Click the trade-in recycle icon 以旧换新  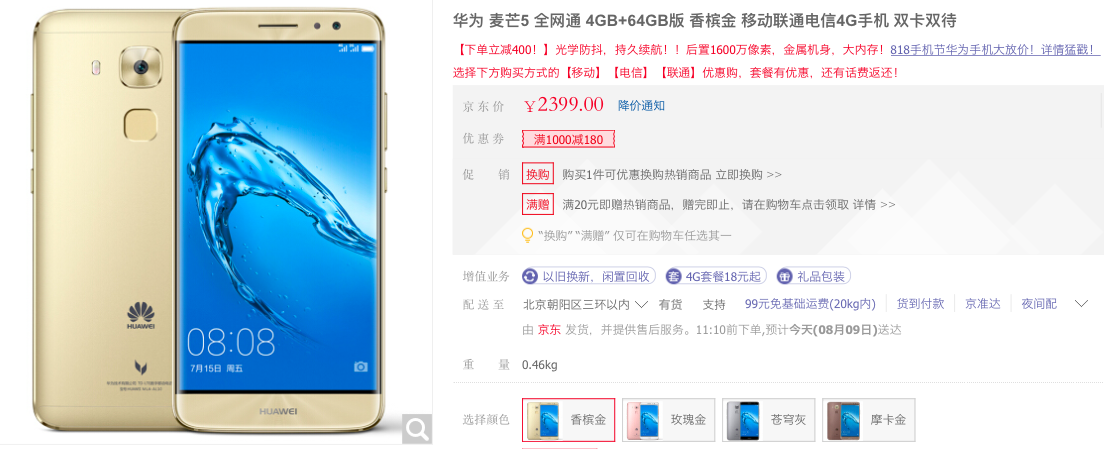click(529, 277)
